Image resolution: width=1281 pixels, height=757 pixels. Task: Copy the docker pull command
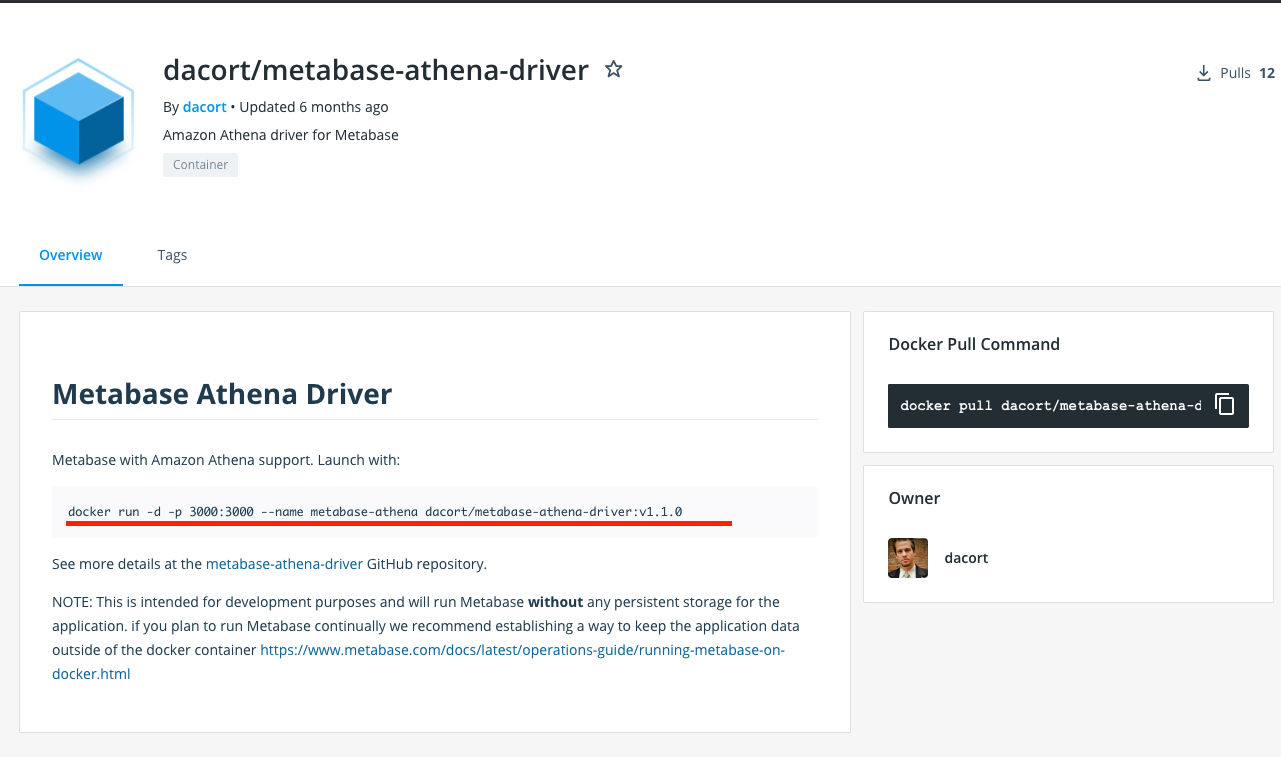[1225, 404]
